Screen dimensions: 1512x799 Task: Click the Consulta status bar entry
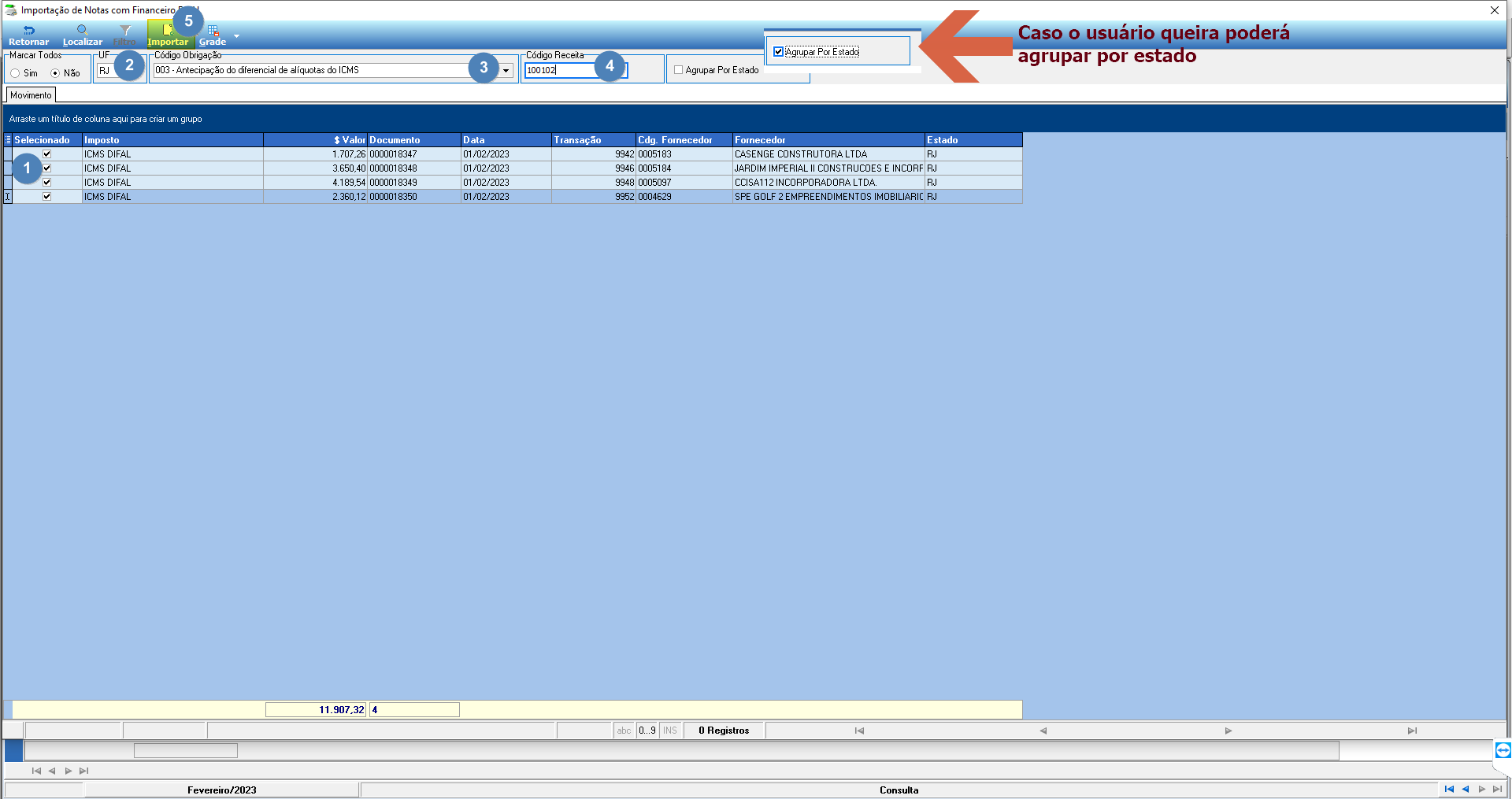click(899, 790)
